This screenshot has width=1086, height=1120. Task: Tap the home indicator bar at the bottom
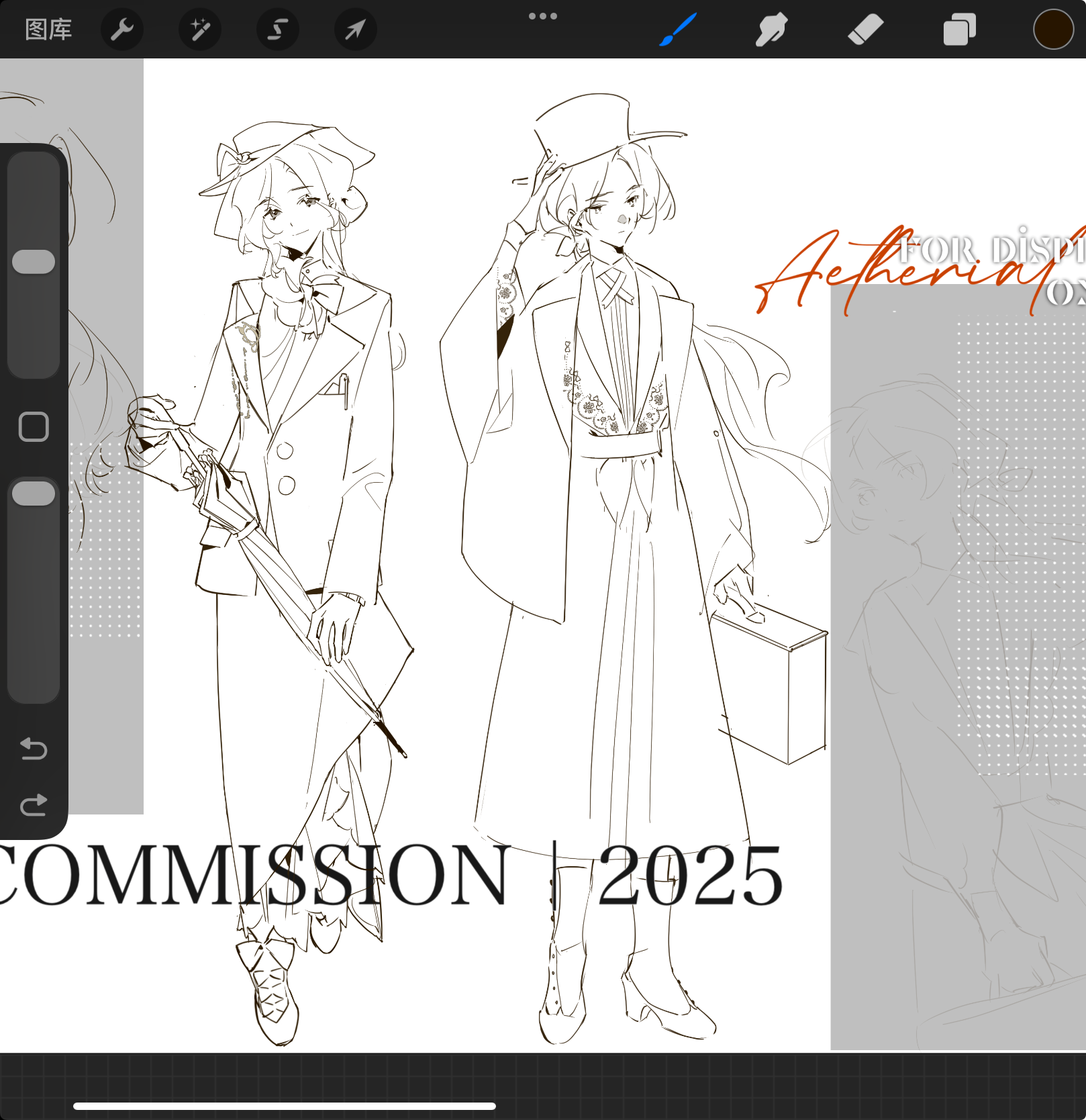coord(285,1106)
